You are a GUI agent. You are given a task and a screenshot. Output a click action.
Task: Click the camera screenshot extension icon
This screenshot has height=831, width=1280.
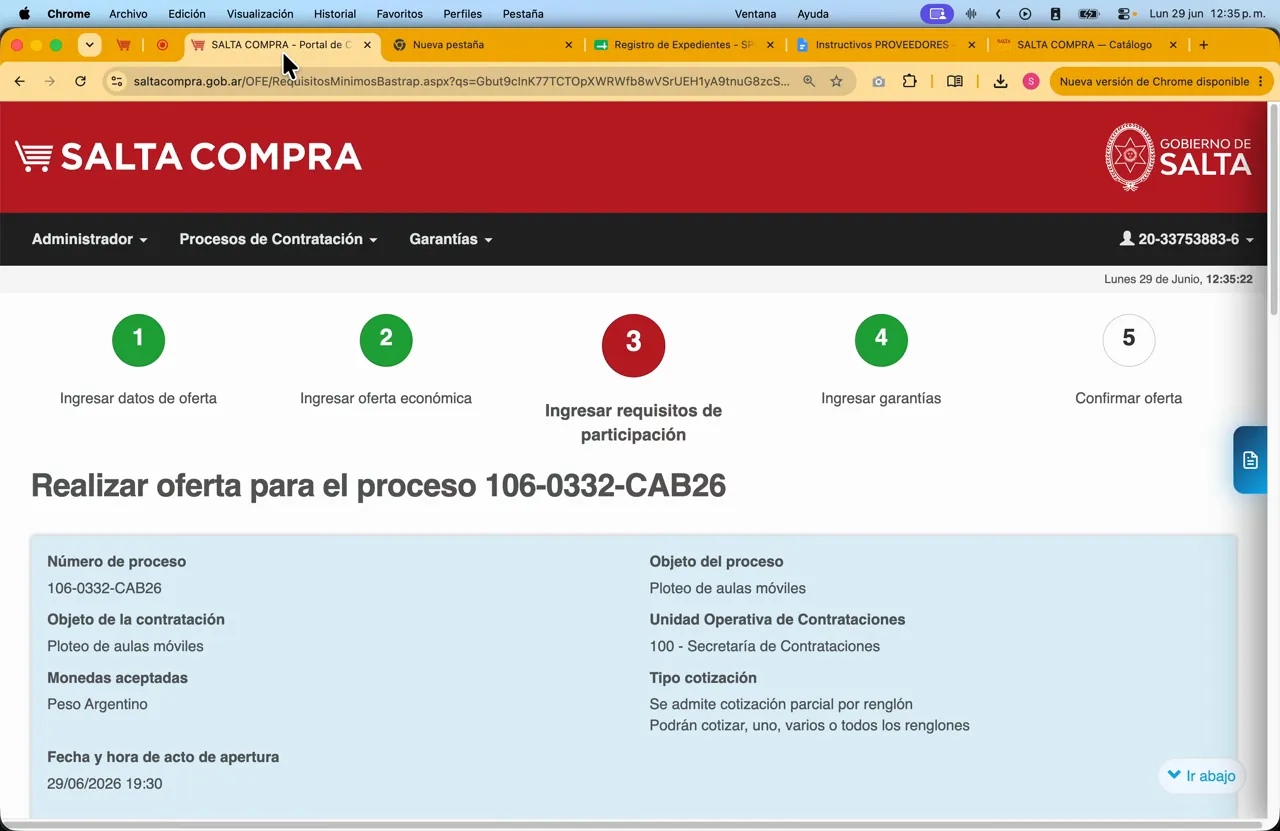click(878, 81)
